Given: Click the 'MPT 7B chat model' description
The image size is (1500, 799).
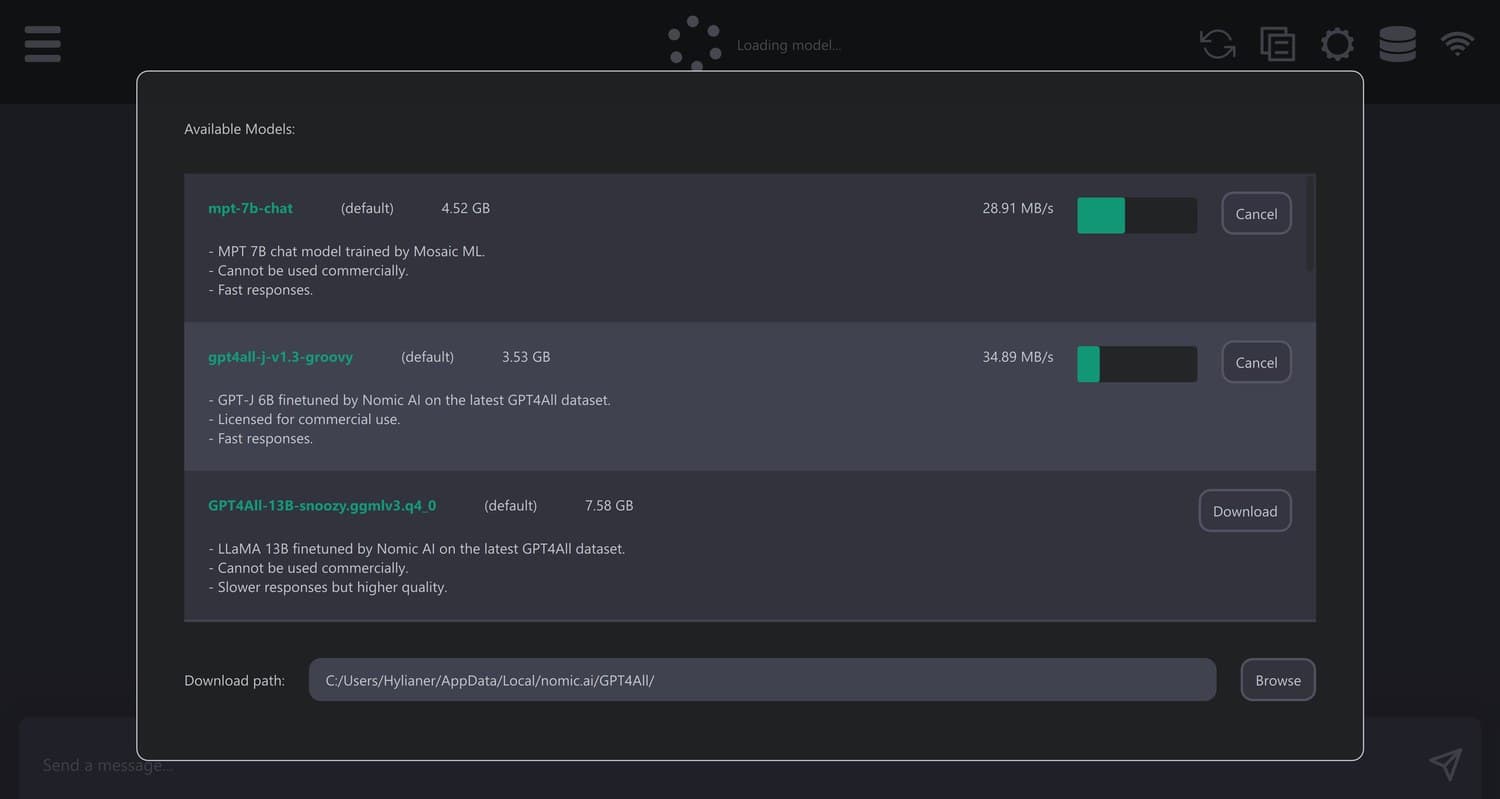Looking at the screenshot, I should pyautogui.click(x=346, y=251).
